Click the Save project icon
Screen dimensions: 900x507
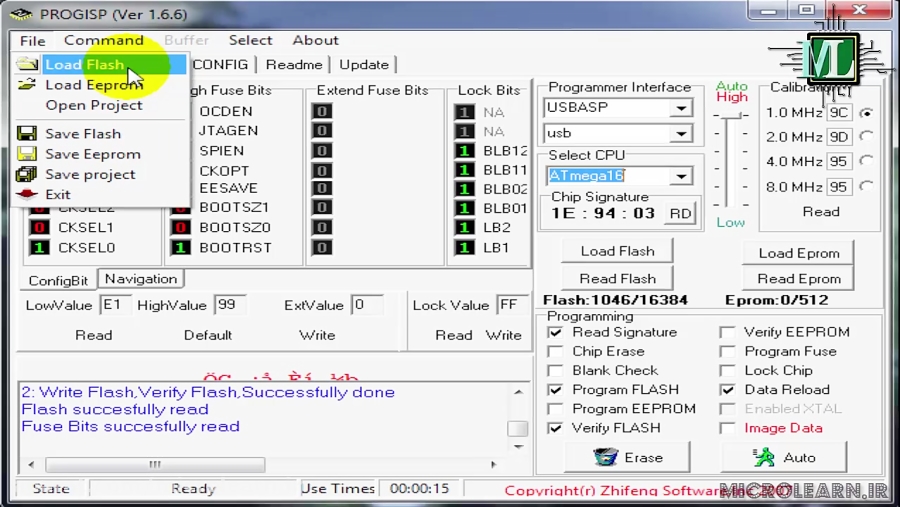click(27, 174)
